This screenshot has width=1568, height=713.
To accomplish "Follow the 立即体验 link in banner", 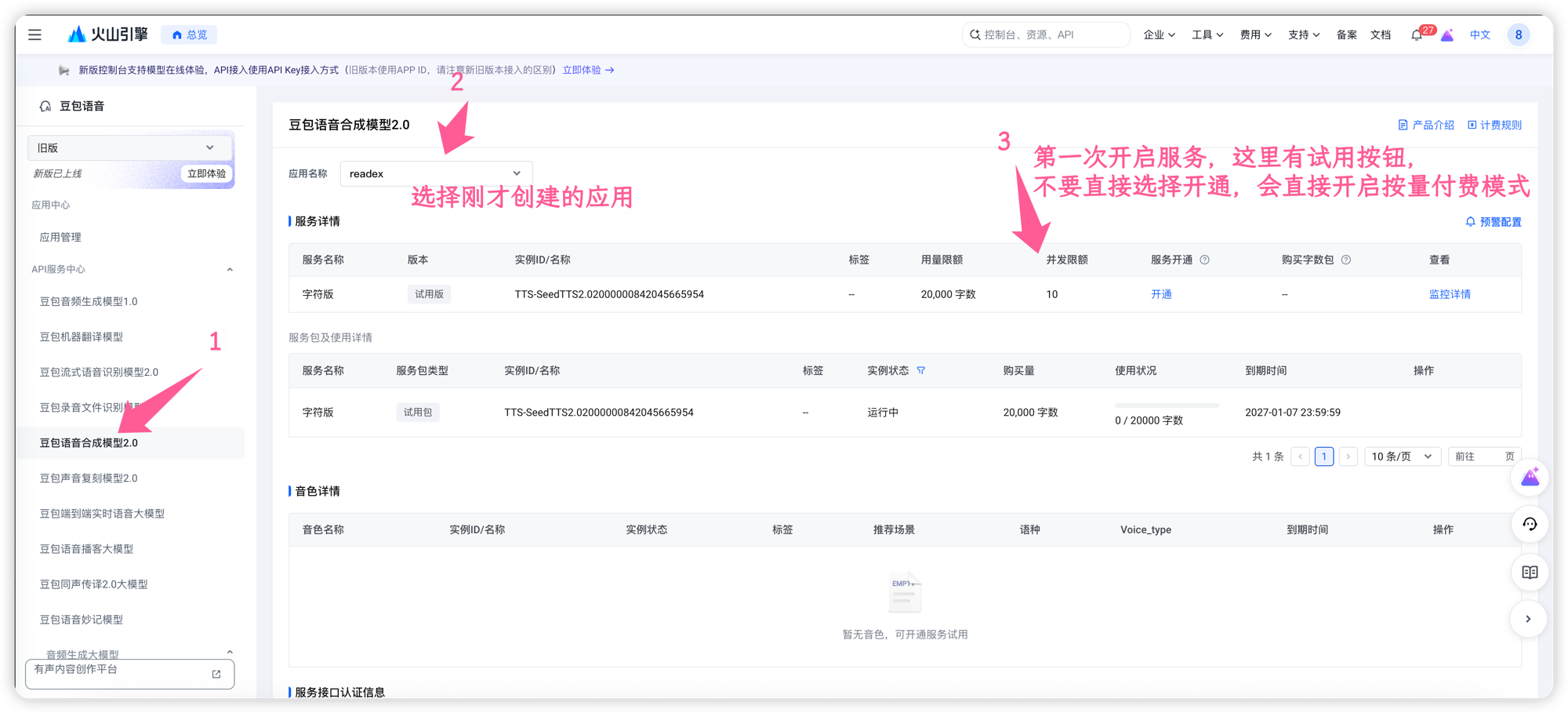I will [x=588, y=70].
